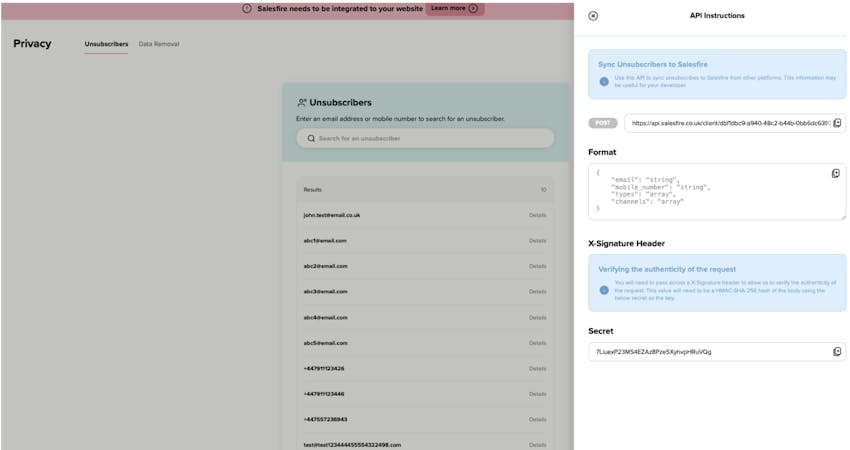Viewport: 850px width, 450px height.
Task: Click the Privacy page title
Action: (x=32, y=43)
